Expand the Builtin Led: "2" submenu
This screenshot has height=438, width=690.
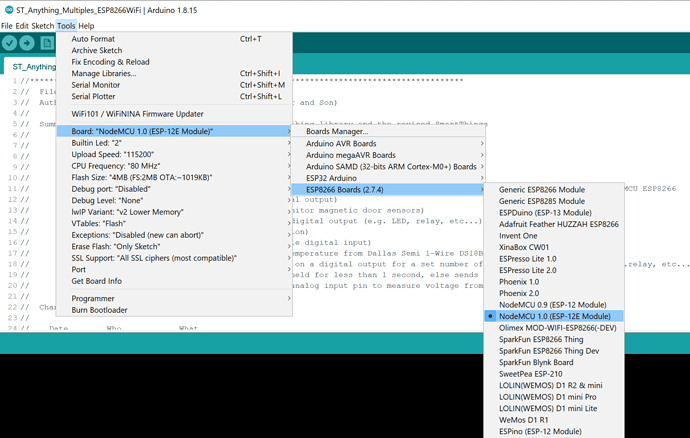click(x=174, y=143)
